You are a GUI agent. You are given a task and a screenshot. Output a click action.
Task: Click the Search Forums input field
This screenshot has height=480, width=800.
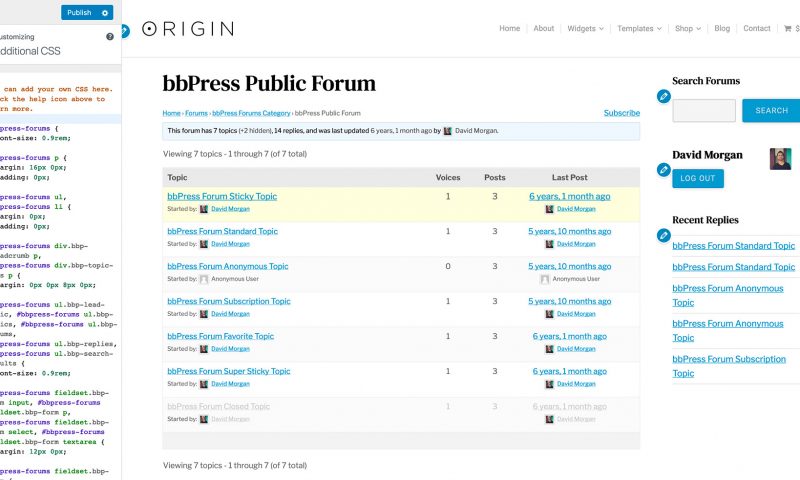coord(704,111)
